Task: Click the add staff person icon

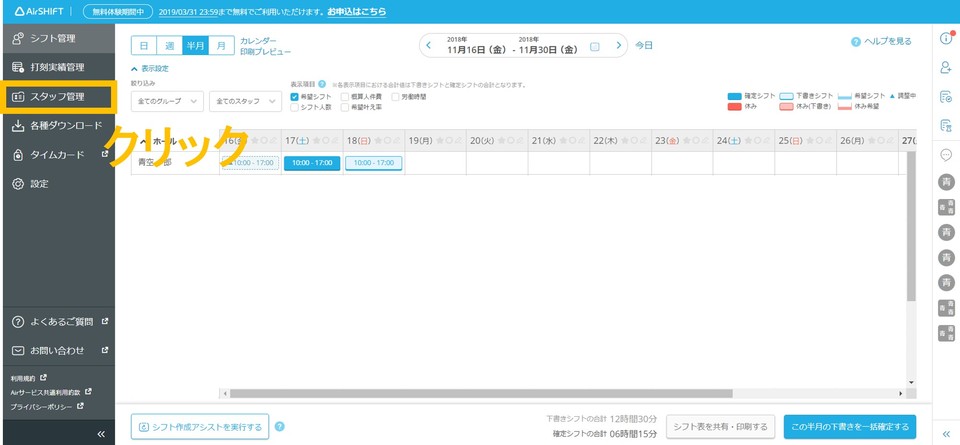Action: tap(945, 67)
